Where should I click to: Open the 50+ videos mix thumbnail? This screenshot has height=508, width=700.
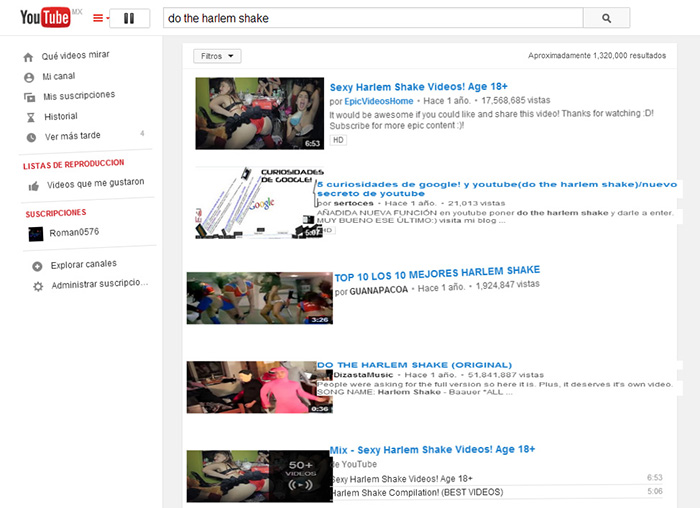(x=259, y=476)
